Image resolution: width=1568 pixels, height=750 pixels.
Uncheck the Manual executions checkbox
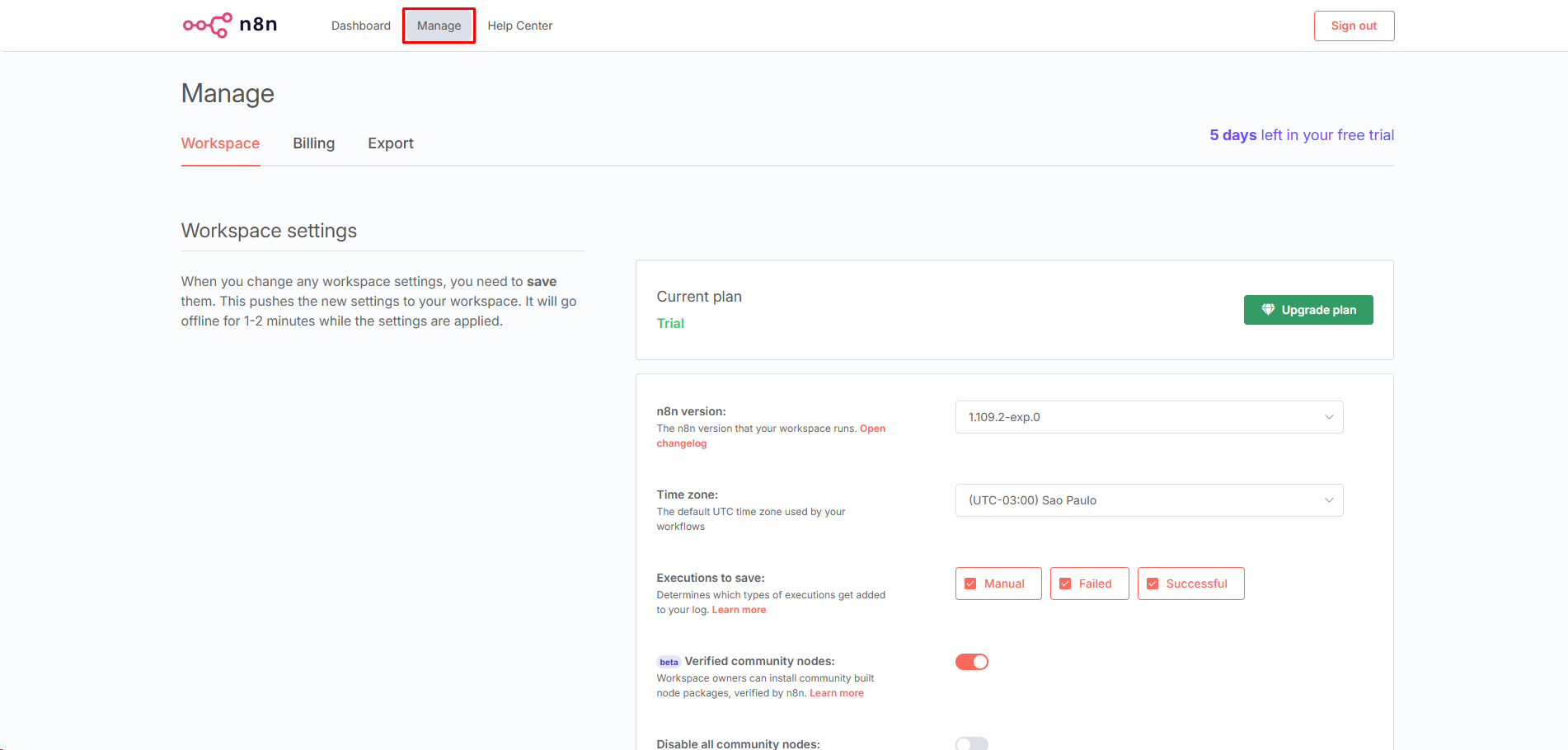[x=970, y=584]
